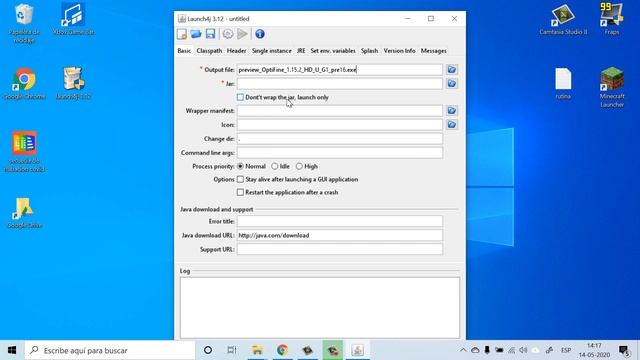Browse for the Icon file
The image size is (640, 360).
451,124
